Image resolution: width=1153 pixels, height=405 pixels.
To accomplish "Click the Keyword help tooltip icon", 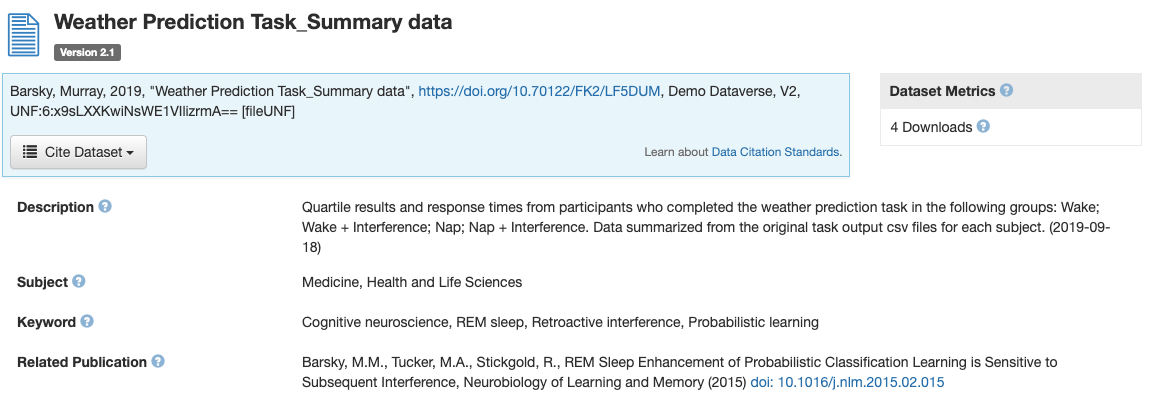I will coord(87,322).
